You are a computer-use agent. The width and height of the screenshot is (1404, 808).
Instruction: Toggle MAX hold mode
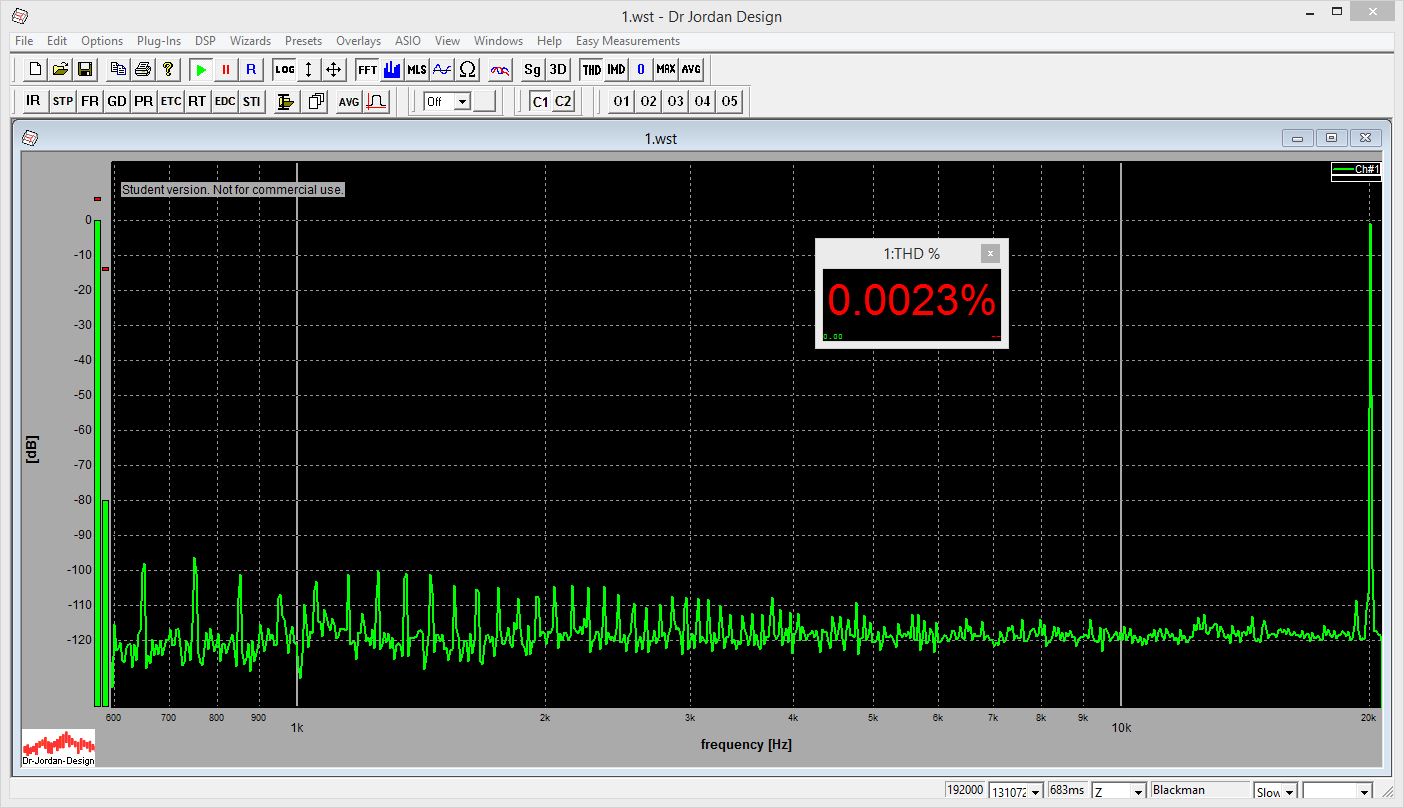point(666,70)
